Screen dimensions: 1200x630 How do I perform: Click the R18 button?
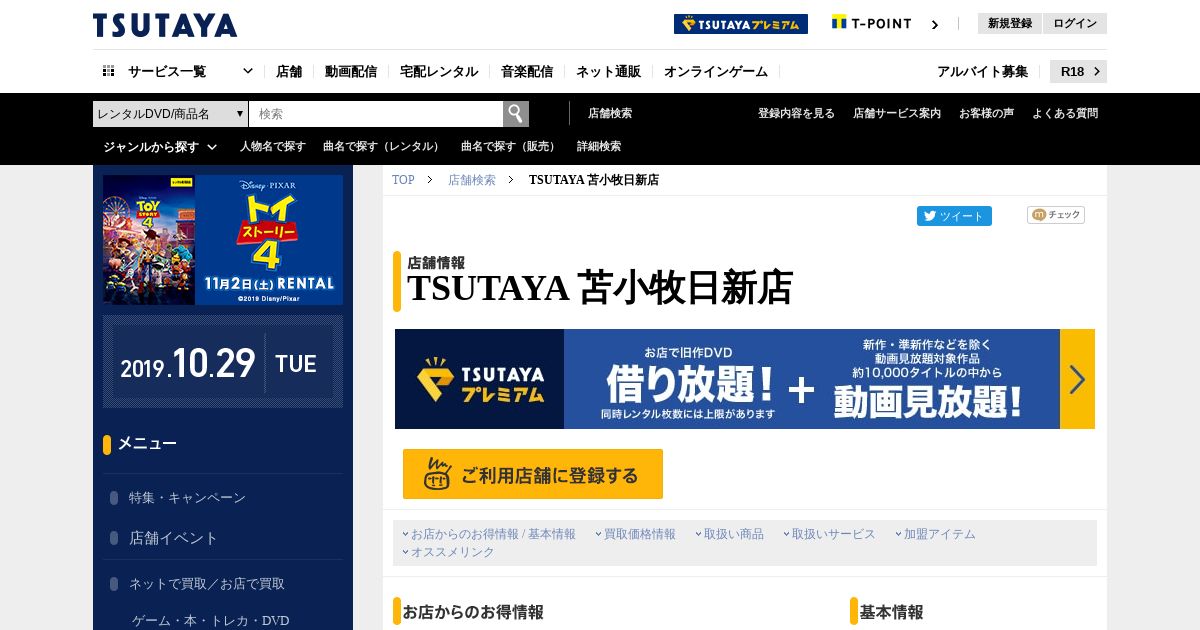click(x=1078, y=71)
